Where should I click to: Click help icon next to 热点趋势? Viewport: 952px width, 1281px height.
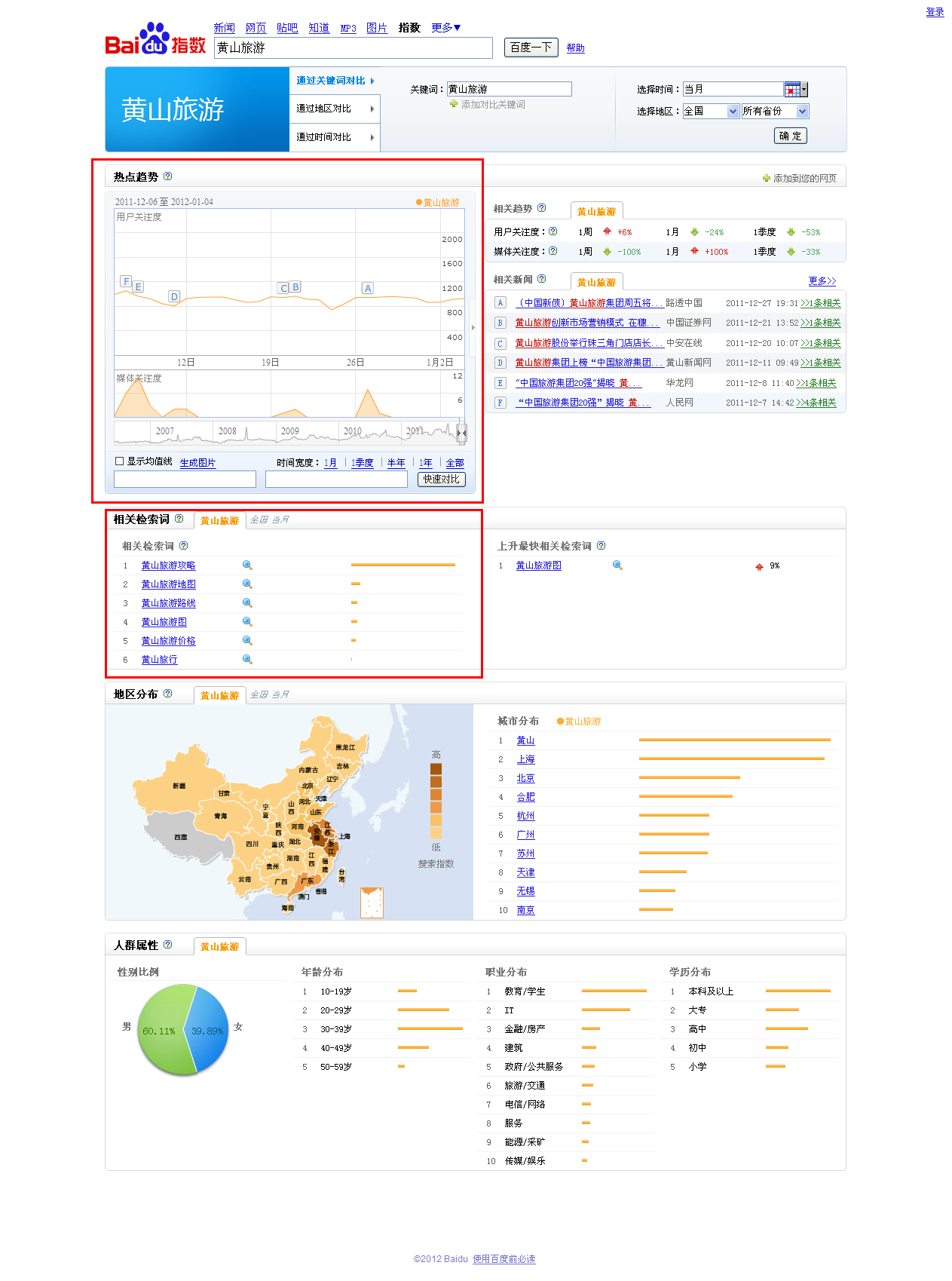pos(167,176)
